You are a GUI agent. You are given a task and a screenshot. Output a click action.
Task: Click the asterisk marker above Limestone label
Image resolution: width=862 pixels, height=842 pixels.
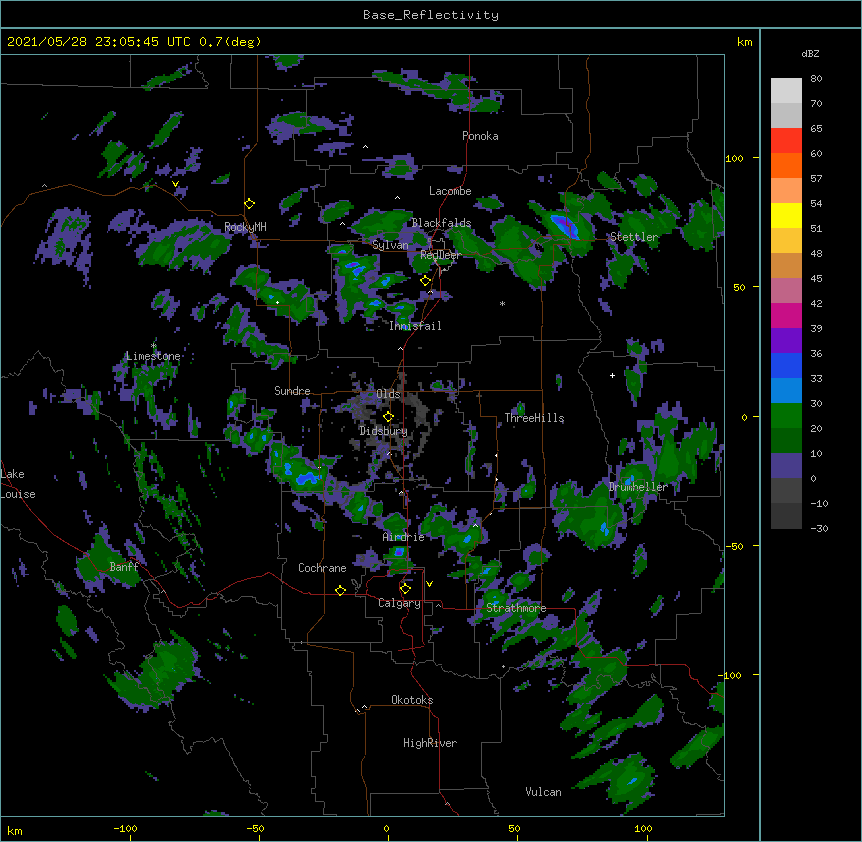[154, 346]
